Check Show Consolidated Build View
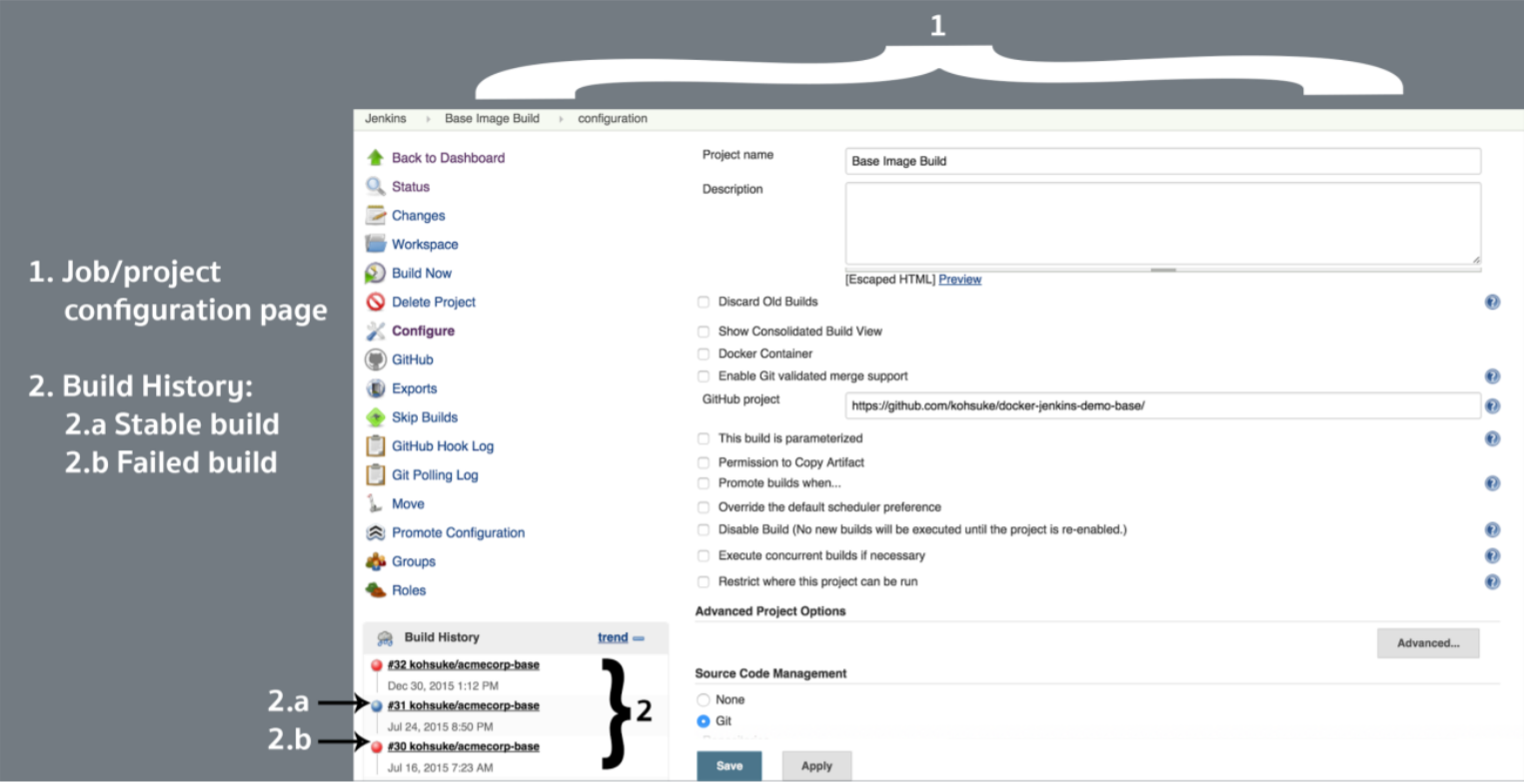 (704, 332)
